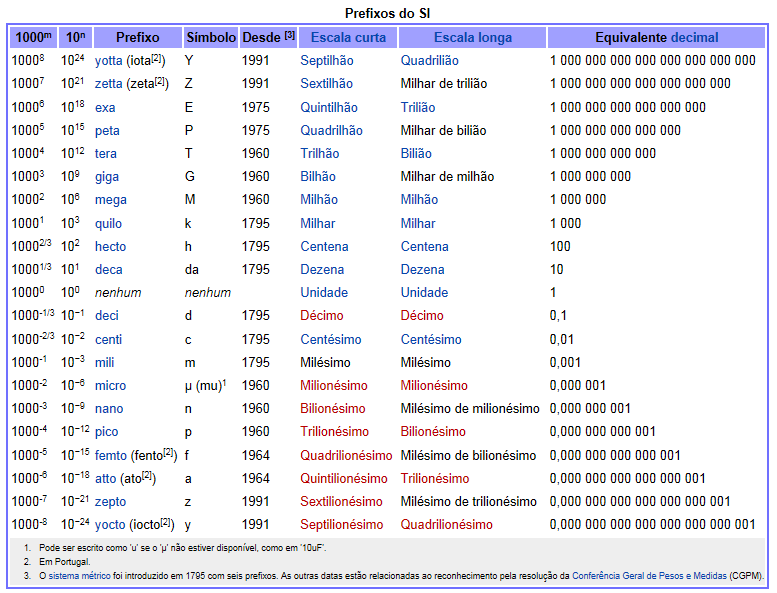Image resolution: width=777 pixels, height=593 pixels.
Task: Open the Quintilhão link
Action: point(329,108)
